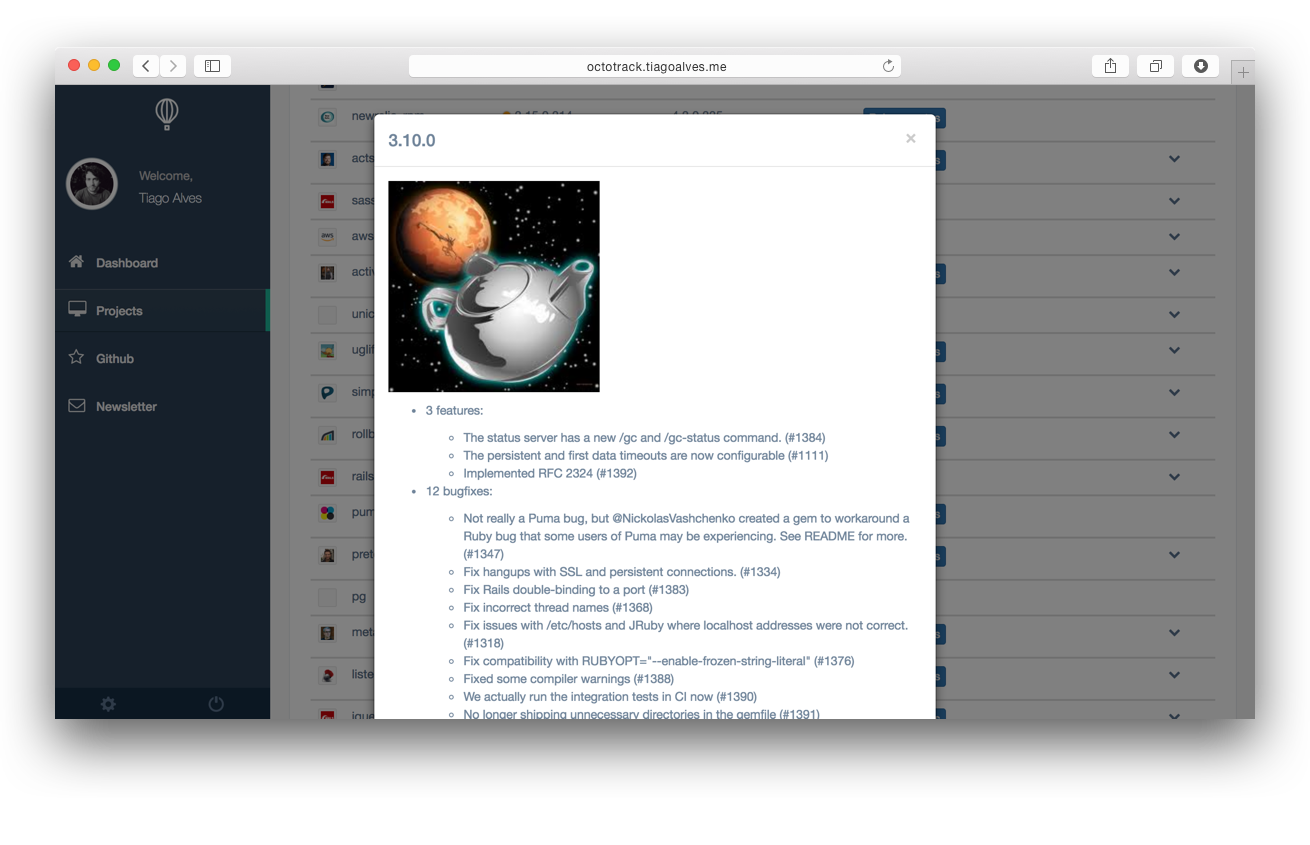Click the 'Tiago Alves' welcome name

pyautogui.click(x=170, y=198)
